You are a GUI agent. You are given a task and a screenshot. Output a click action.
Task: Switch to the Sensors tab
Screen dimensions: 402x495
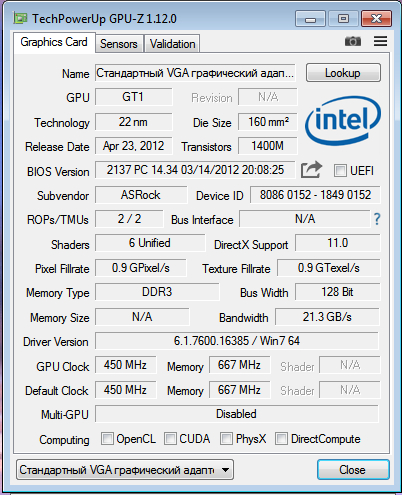[119, 44]
